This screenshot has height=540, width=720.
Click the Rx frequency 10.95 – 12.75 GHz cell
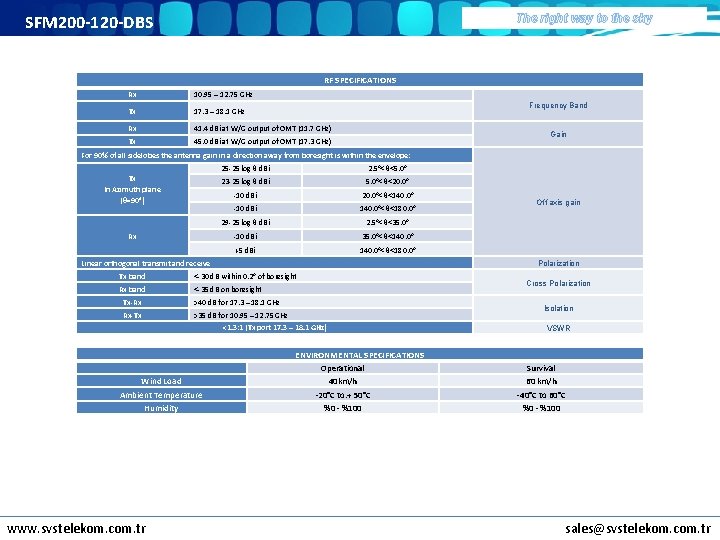point(330,95)
